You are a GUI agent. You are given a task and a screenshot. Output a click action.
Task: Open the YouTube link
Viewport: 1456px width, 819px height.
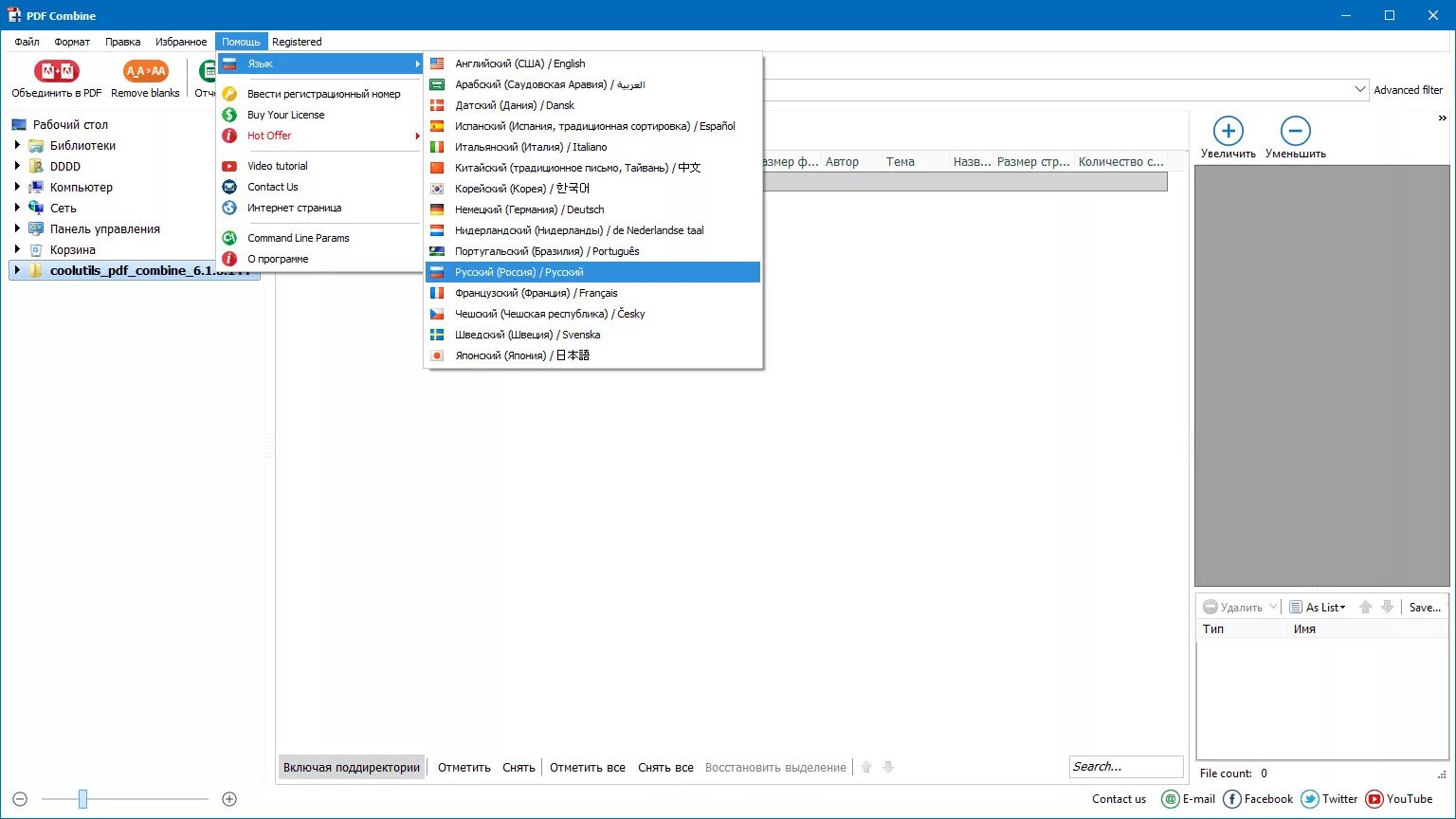1399,799
